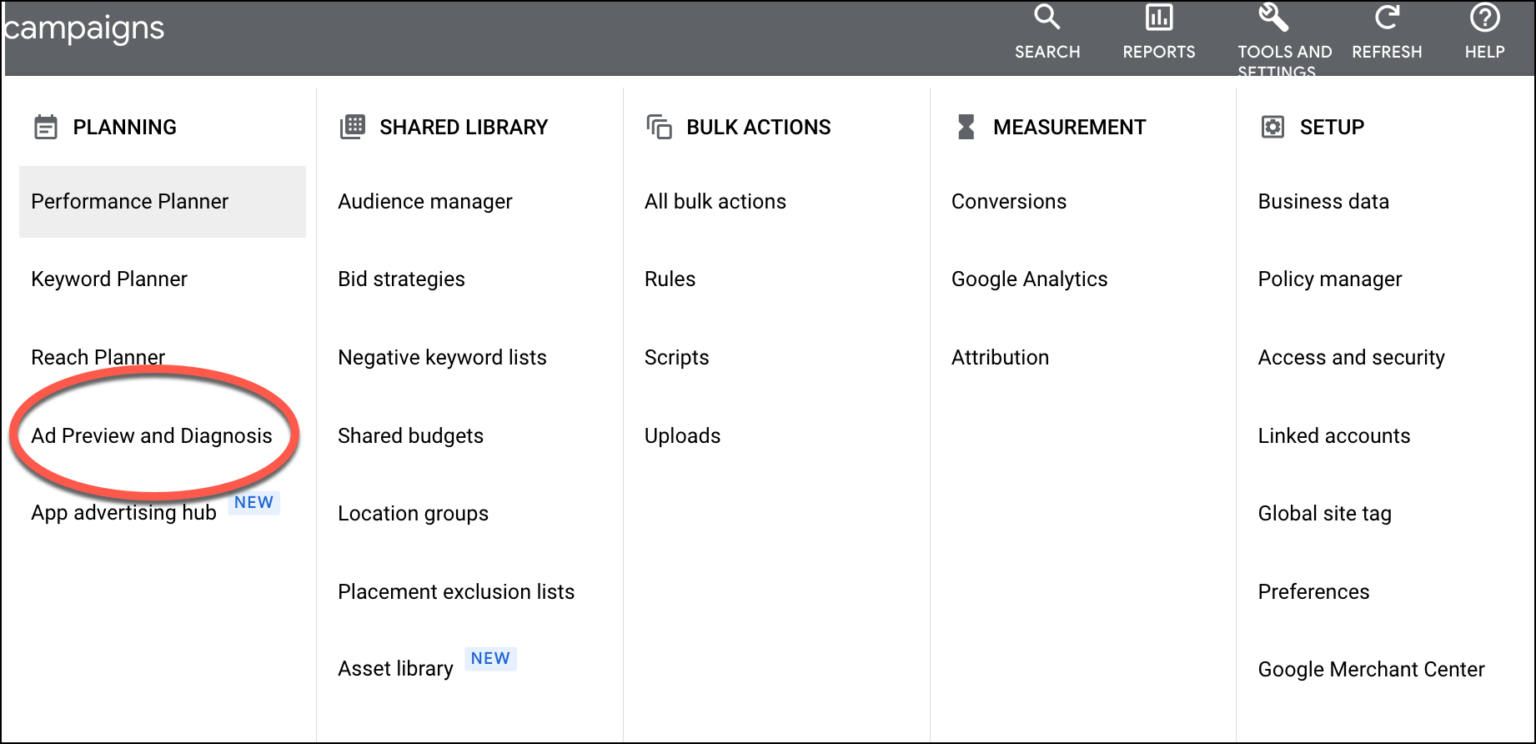Click the Refresh circular arrow icon
This screenshot has height=744, width=1536.
click(x=1387, y=17)
